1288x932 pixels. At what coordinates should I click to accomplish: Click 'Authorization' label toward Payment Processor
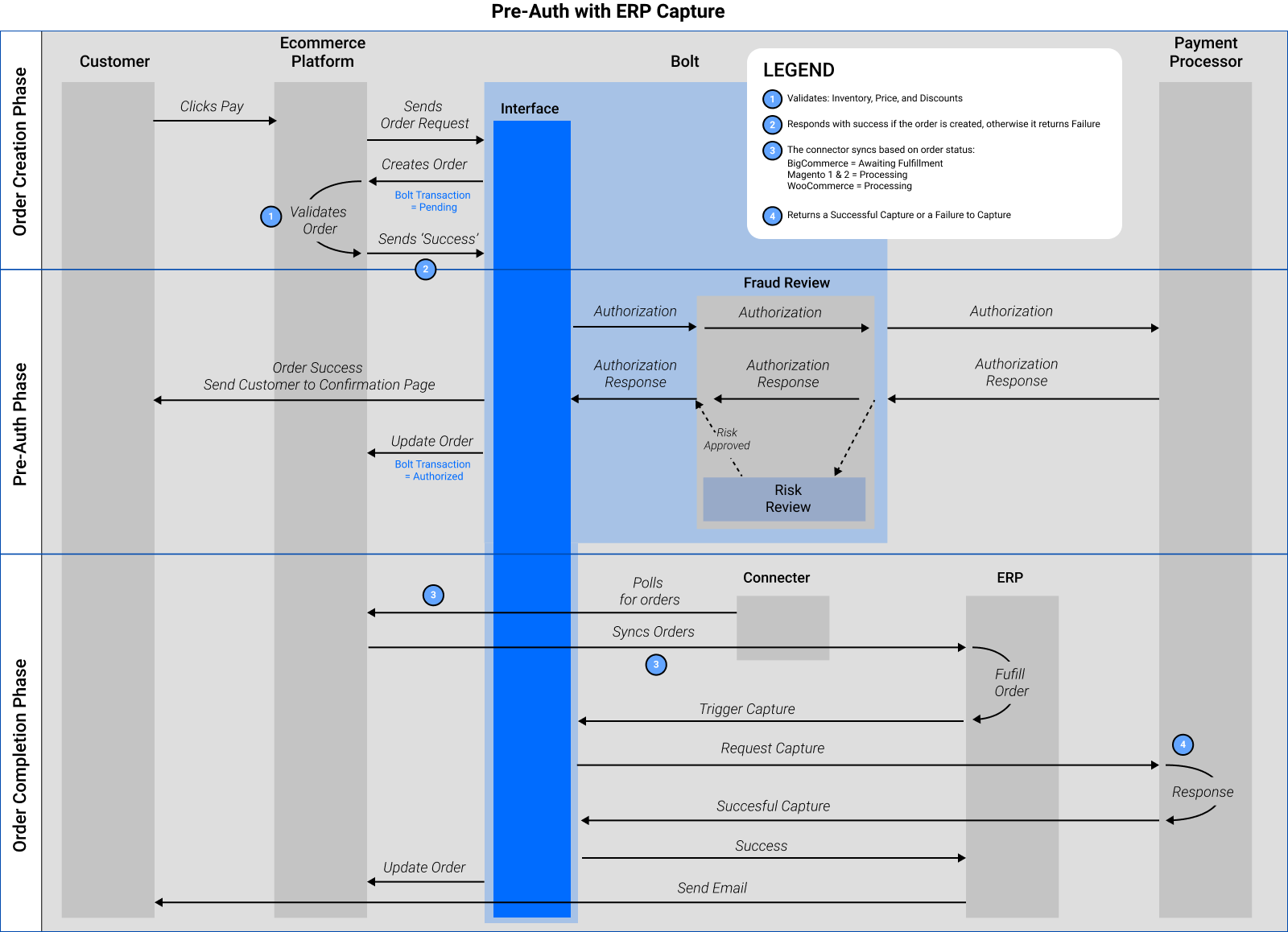(1011, 311)
